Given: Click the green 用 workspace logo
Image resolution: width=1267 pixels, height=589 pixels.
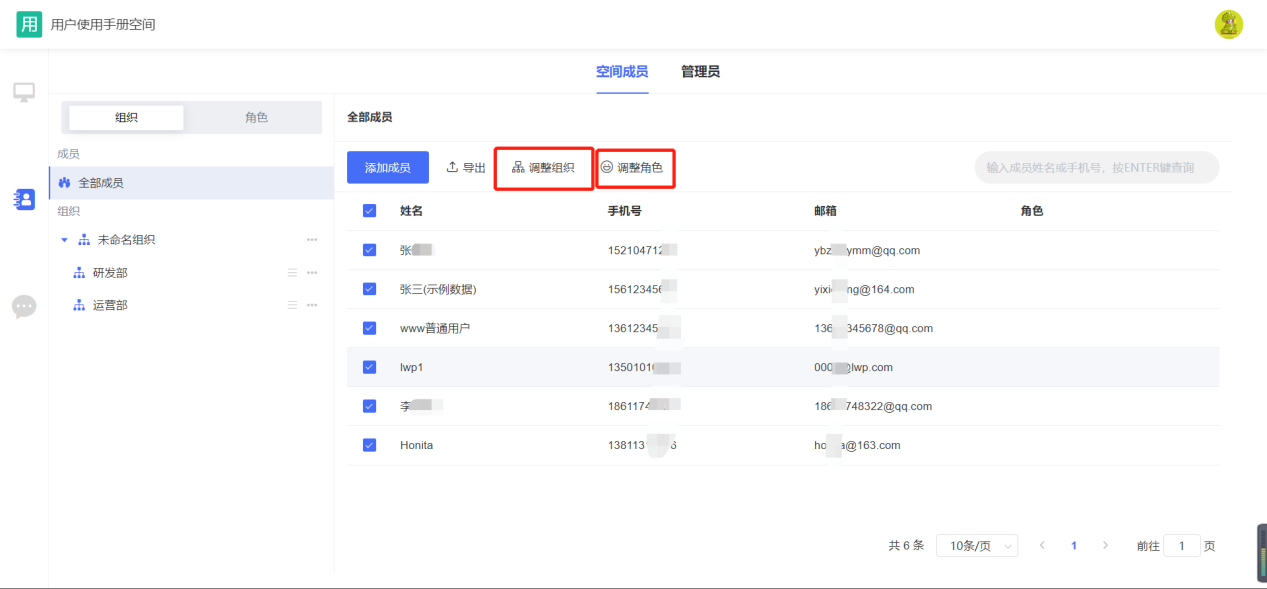Looking at the screenshot, I should pyautogui.click(x=29, y=24).
